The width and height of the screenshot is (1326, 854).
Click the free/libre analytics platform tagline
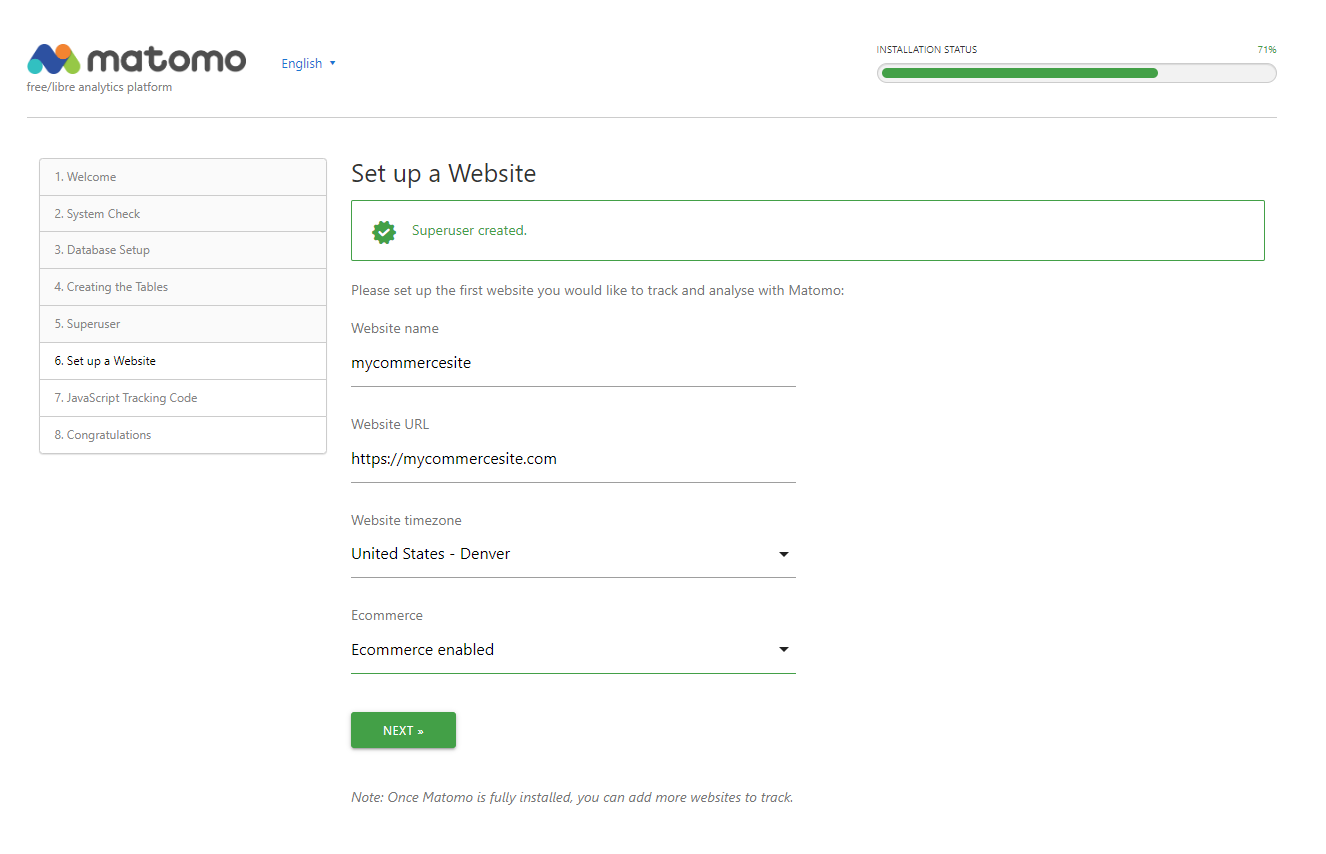99,87
